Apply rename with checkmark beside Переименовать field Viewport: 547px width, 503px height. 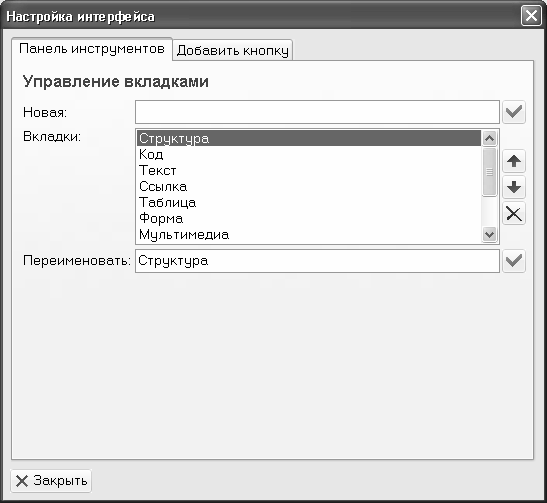(514, 261)
